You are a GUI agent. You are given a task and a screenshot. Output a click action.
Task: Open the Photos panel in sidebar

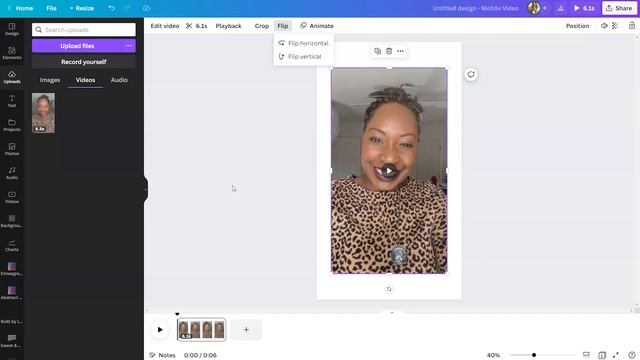pyautogui.click(x=12, y=149)
